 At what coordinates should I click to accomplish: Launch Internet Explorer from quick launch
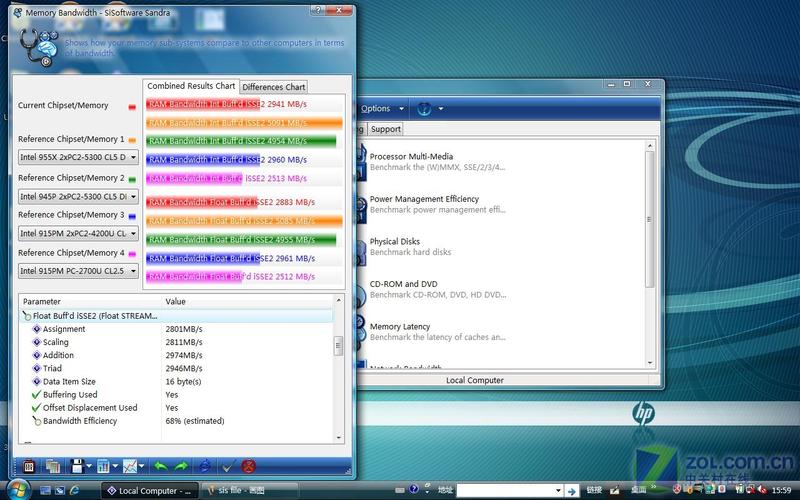pos(74,490)
